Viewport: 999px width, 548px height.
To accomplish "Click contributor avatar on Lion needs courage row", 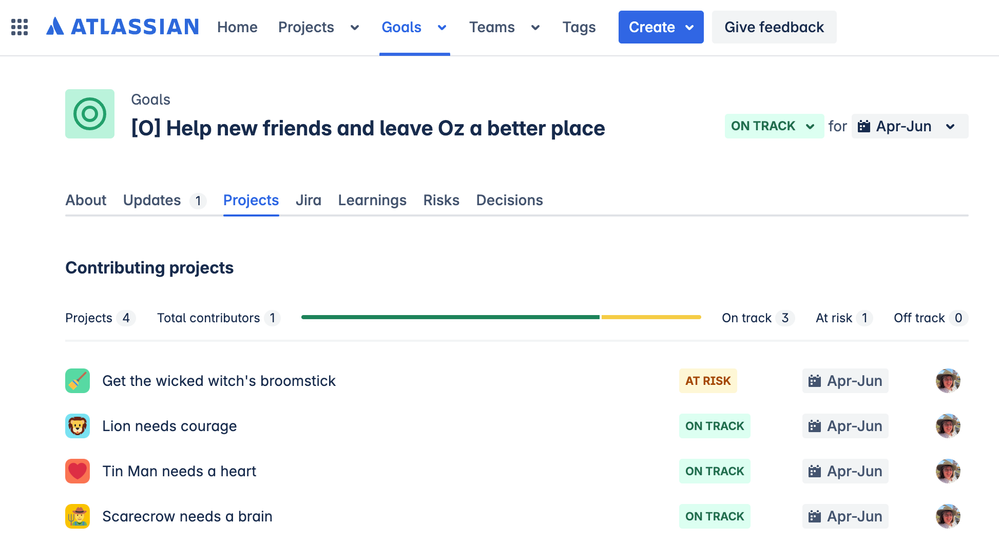I will coord(948,426).
